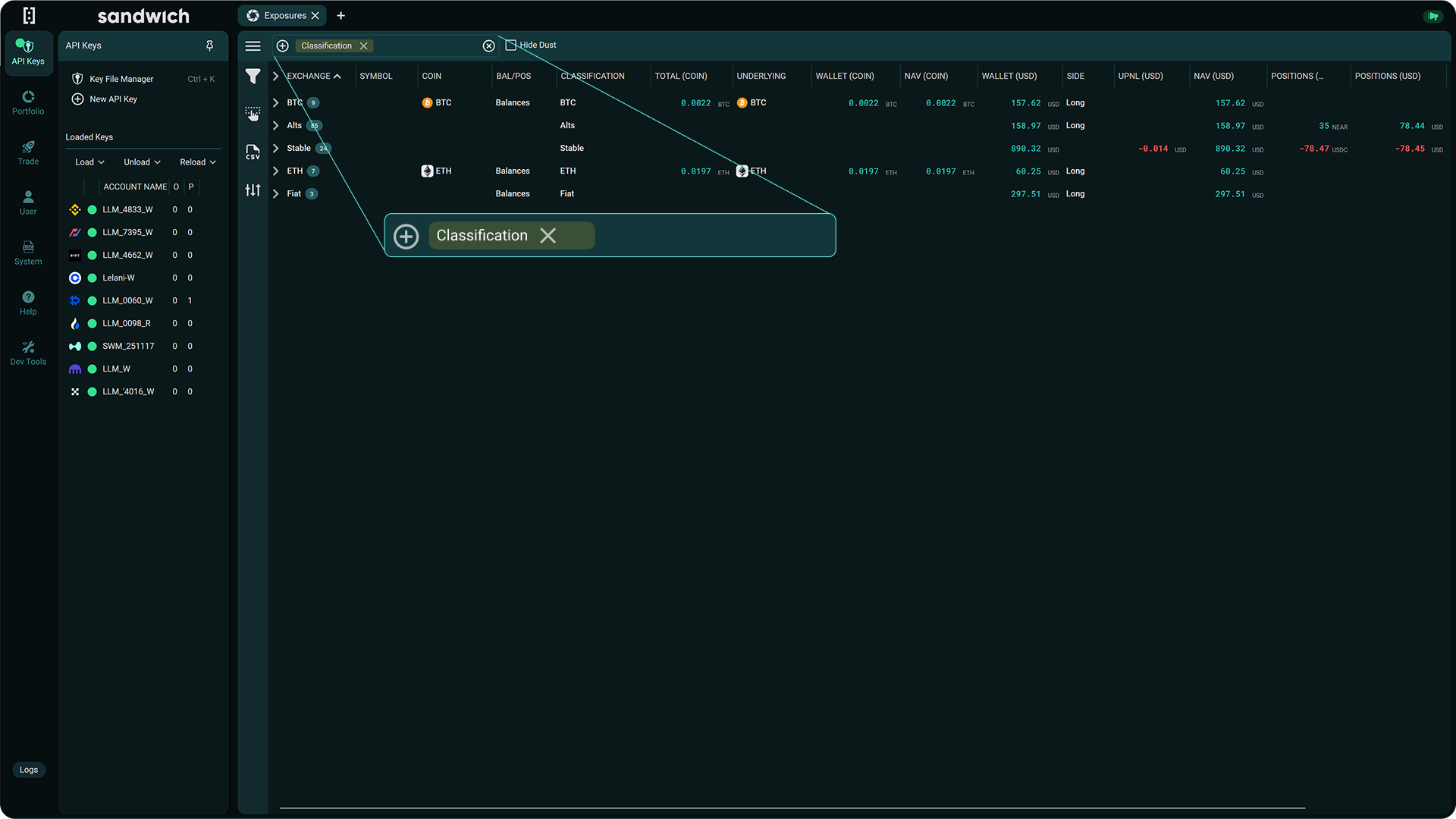This screenshot has width=1456, height=819.
Task: Open the Key File Manager
Action: tap(121, 78)
